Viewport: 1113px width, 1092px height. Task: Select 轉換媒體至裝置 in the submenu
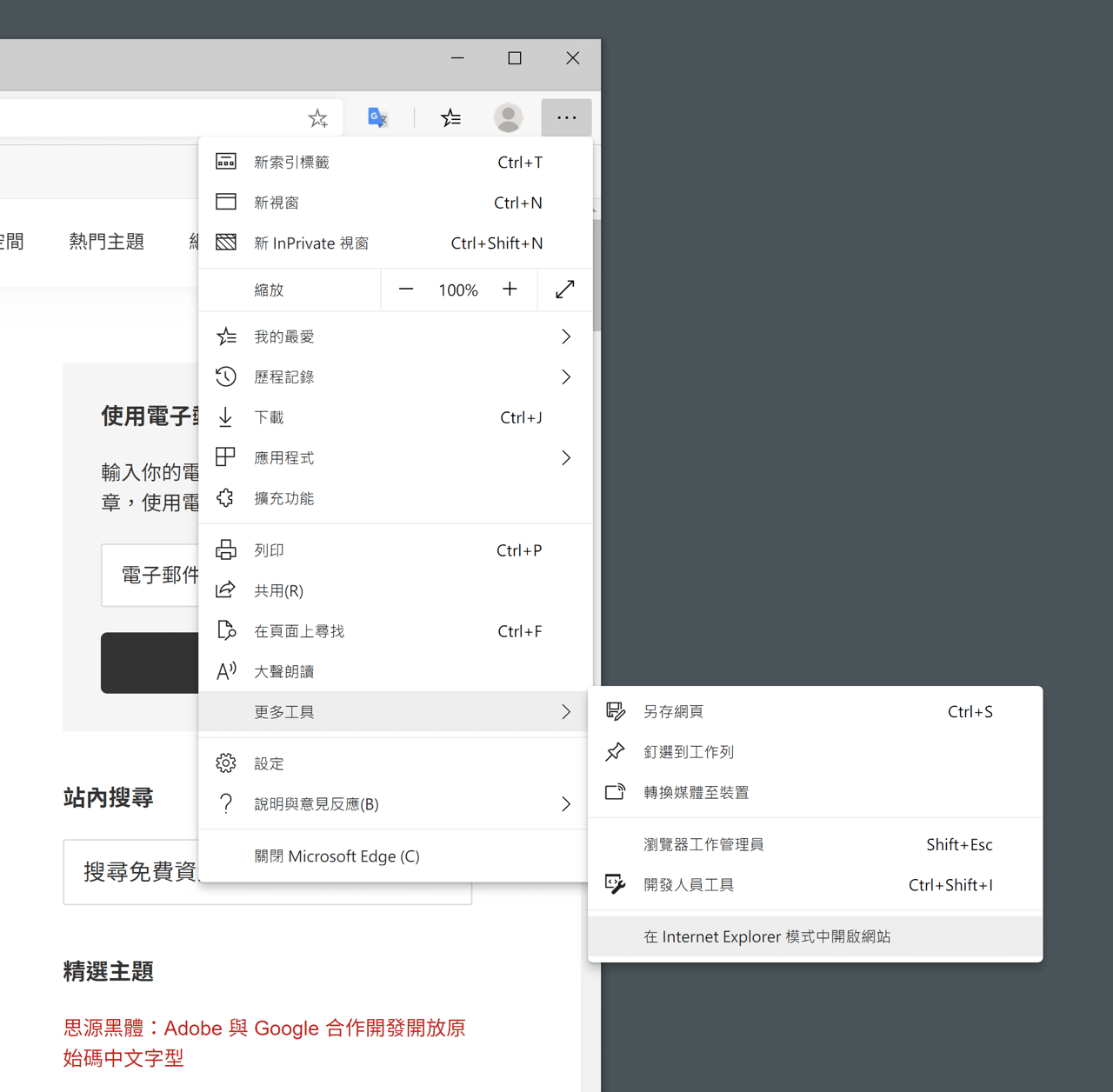[815, 792]
